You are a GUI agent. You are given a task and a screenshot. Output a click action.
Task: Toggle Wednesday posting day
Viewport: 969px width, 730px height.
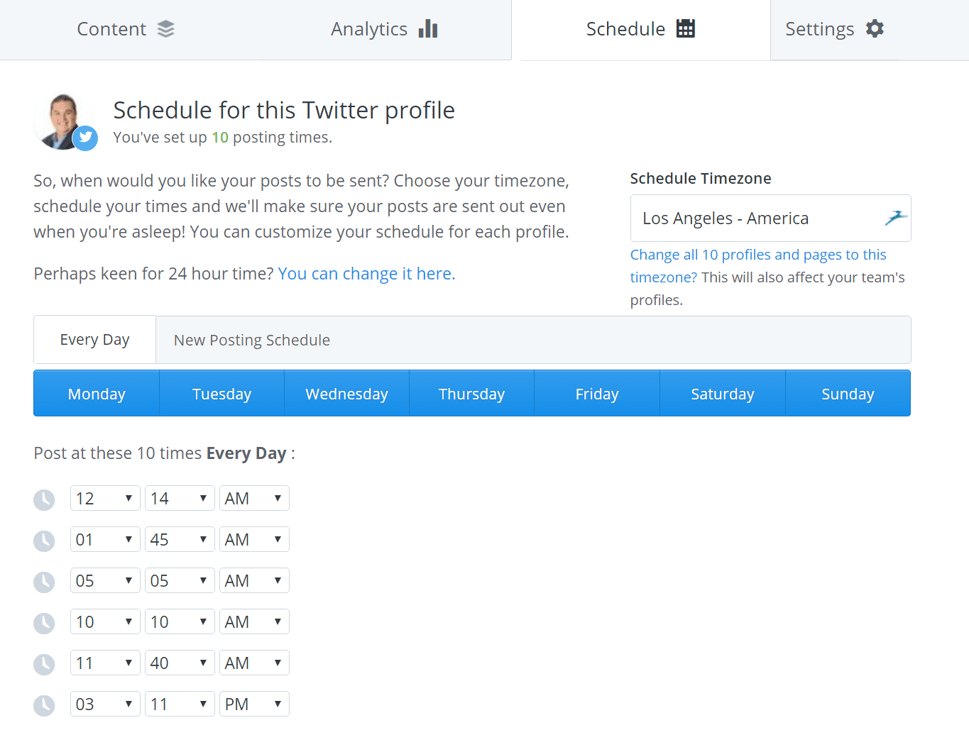click(x=347, y=393)
